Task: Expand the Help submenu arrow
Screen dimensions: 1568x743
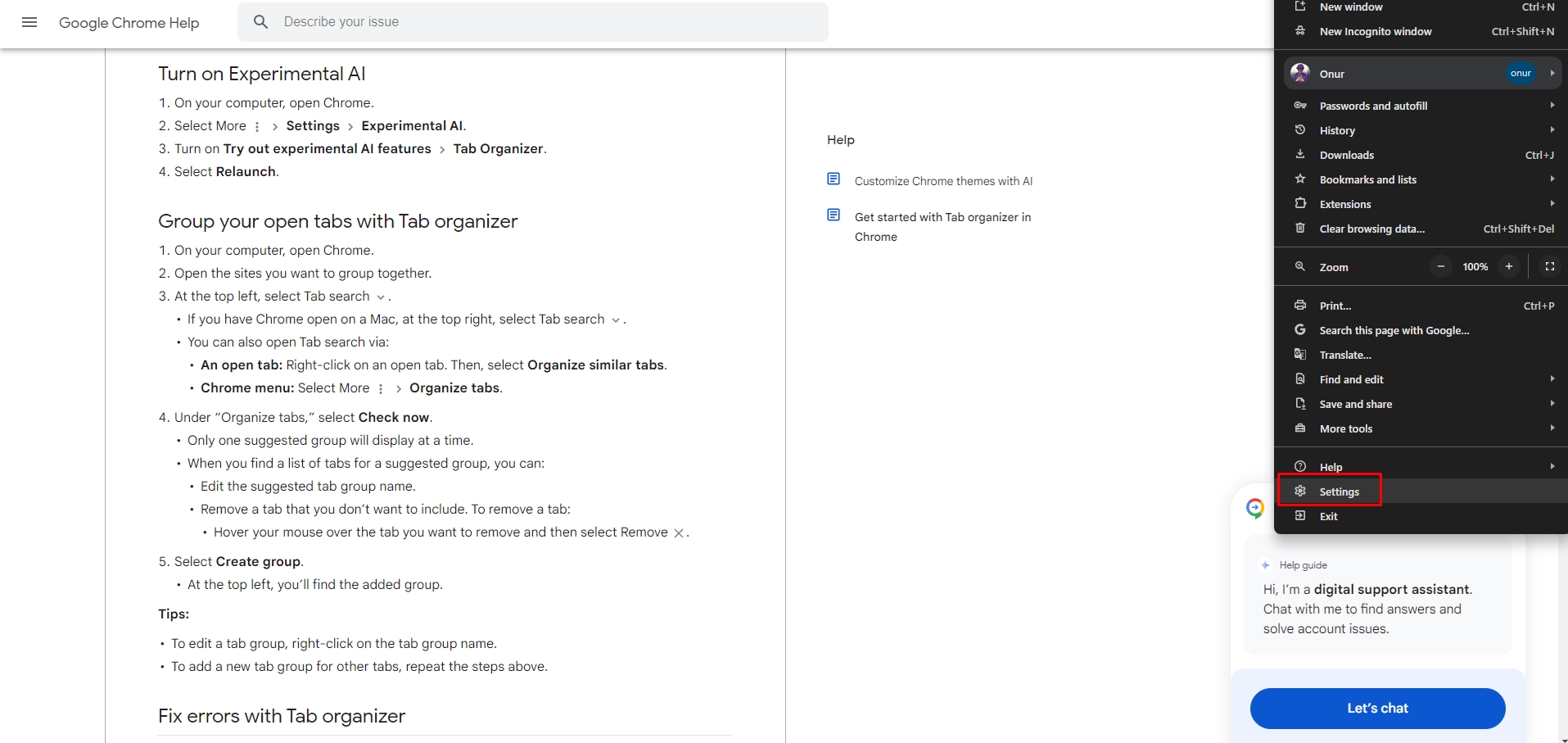Action: tap(1552, 466)
